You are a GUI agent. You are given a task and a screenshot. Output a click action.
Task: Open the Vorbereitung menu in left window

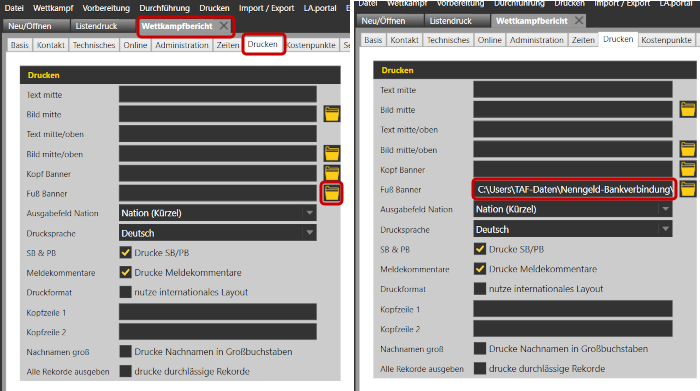pyautogui.click(x=106, y=8)
